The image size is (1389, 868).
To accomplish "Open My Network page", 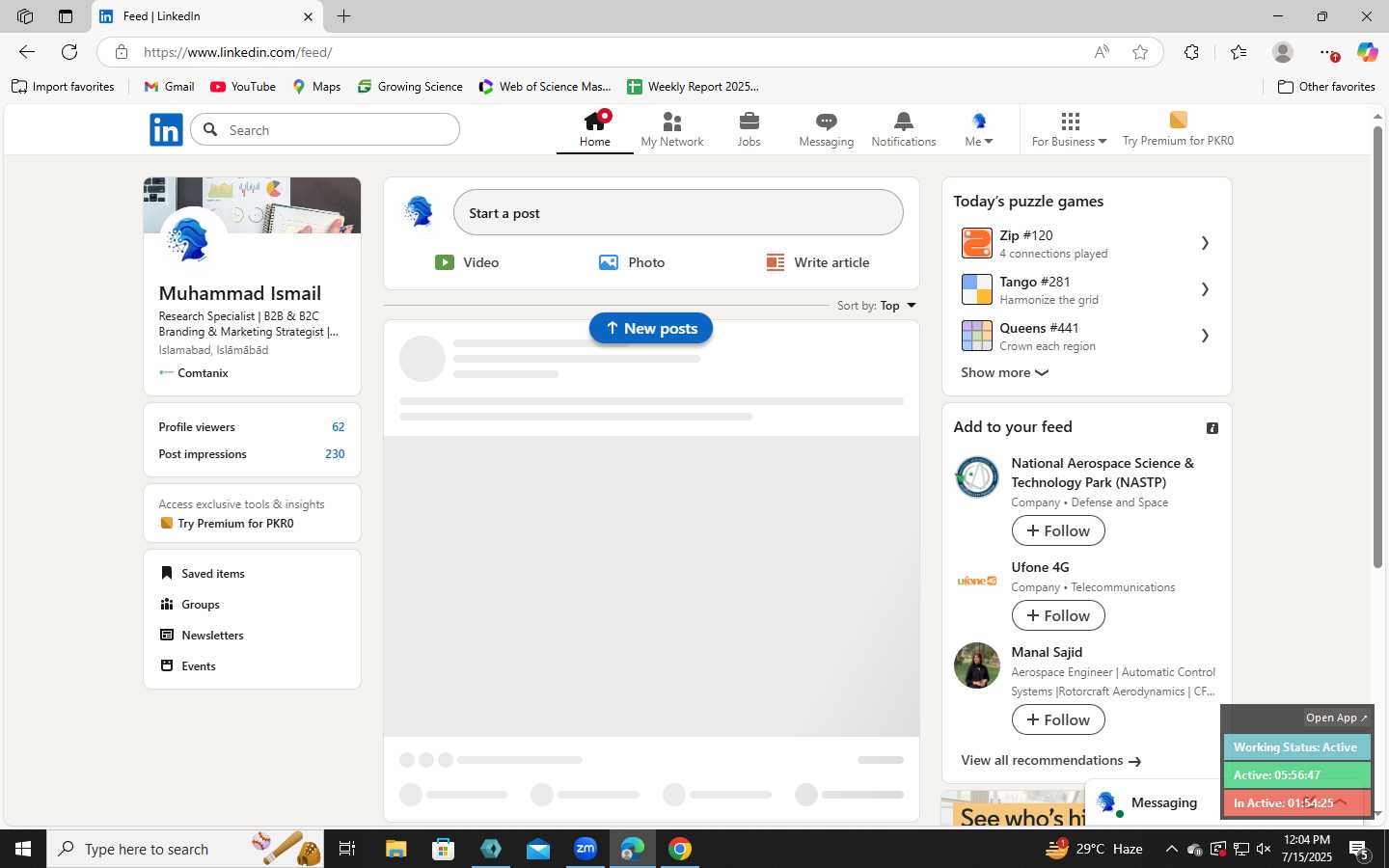I will coord(672,129).
